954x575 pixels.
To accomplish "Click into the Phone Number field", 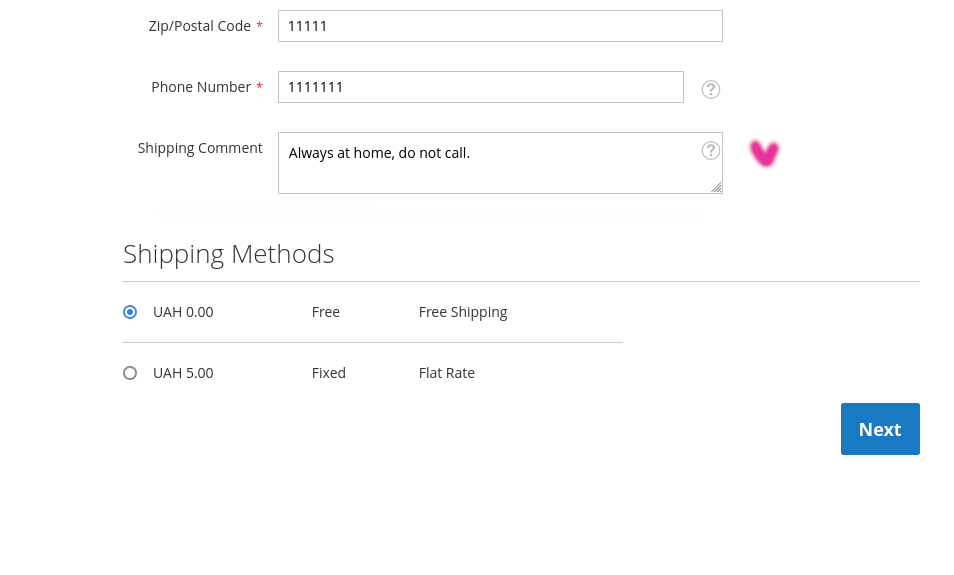I will (480, 87).
